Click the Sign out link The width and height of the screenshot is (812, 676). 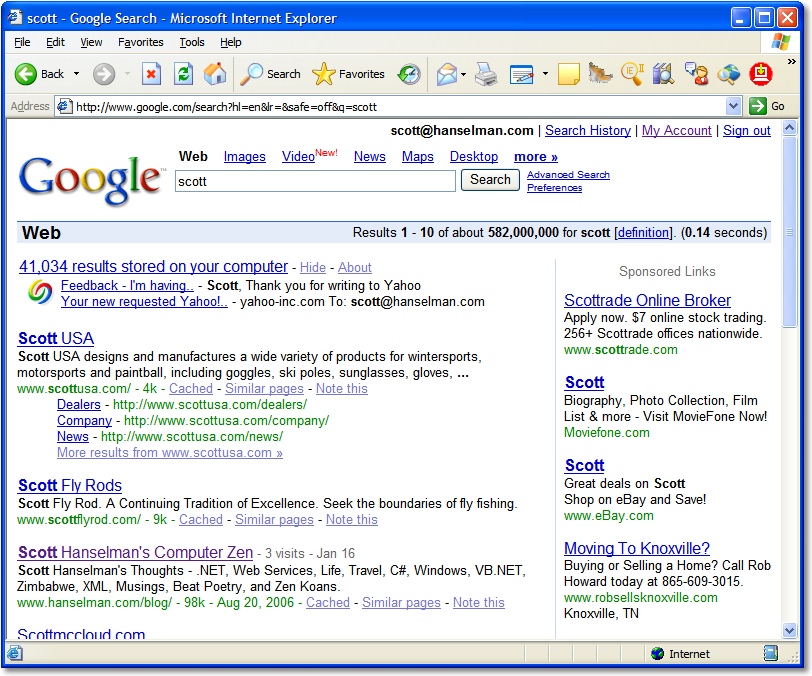coord(747,131)
